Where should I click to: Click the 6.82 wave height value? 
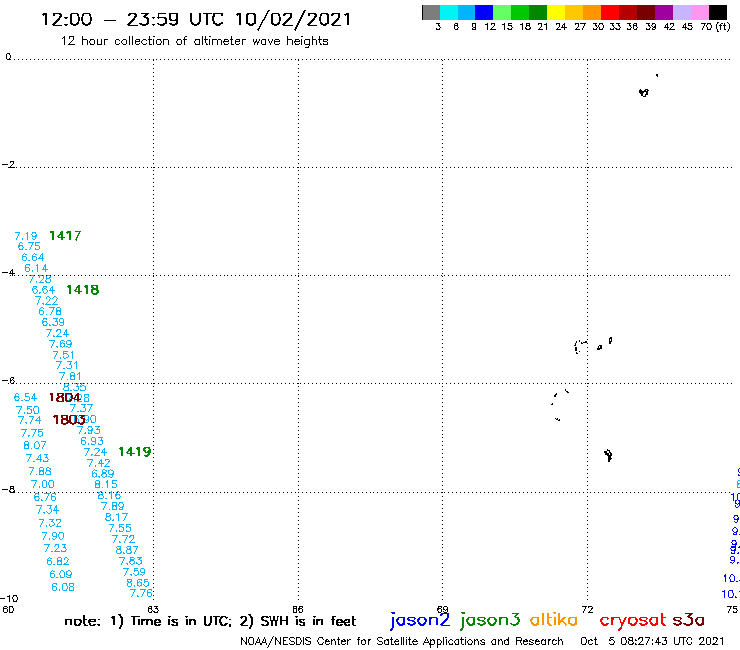(58, 562)
